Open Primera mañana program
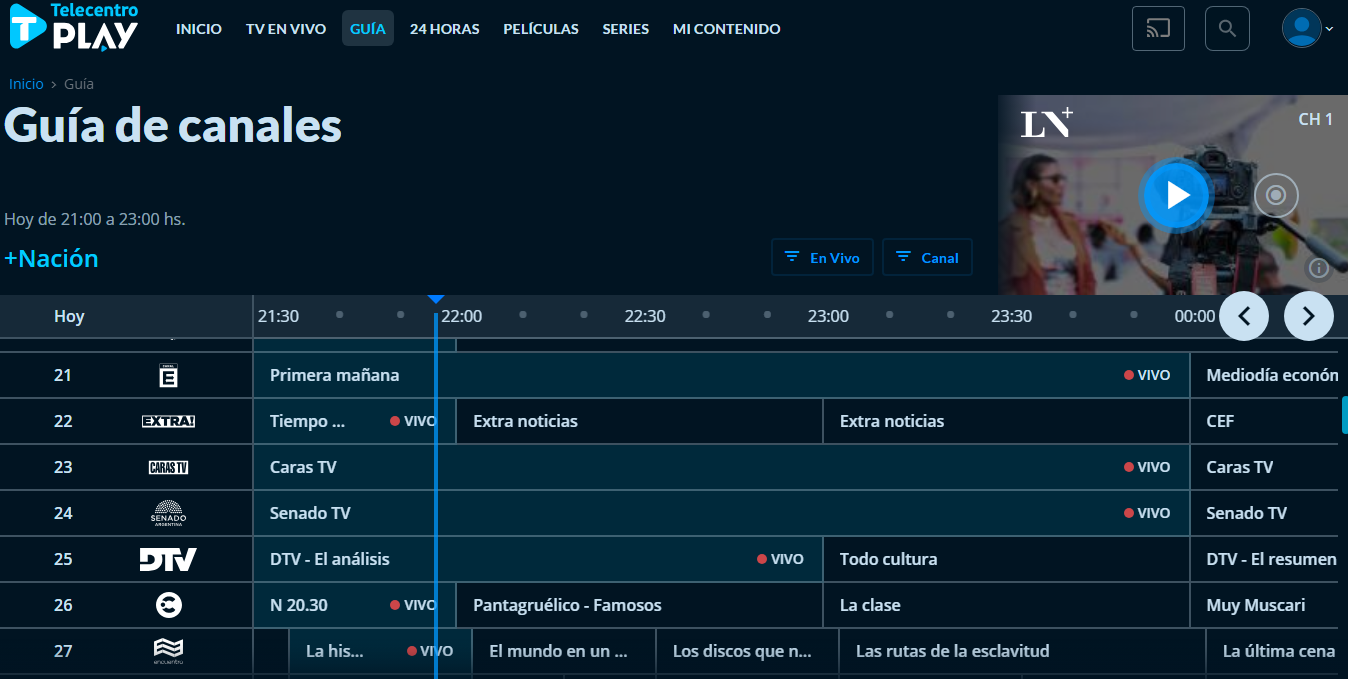Image resolution: width=1348 pixels, height=679 pixels. (x=721, y=376)
